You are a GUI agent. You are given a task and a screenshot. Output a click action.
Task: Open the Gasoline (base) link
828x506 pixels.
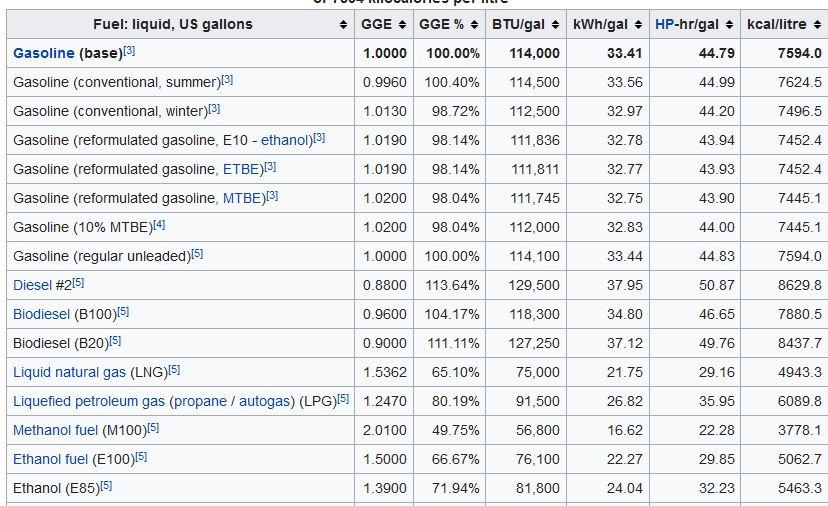pyautogui.click(x=44, y=53)
